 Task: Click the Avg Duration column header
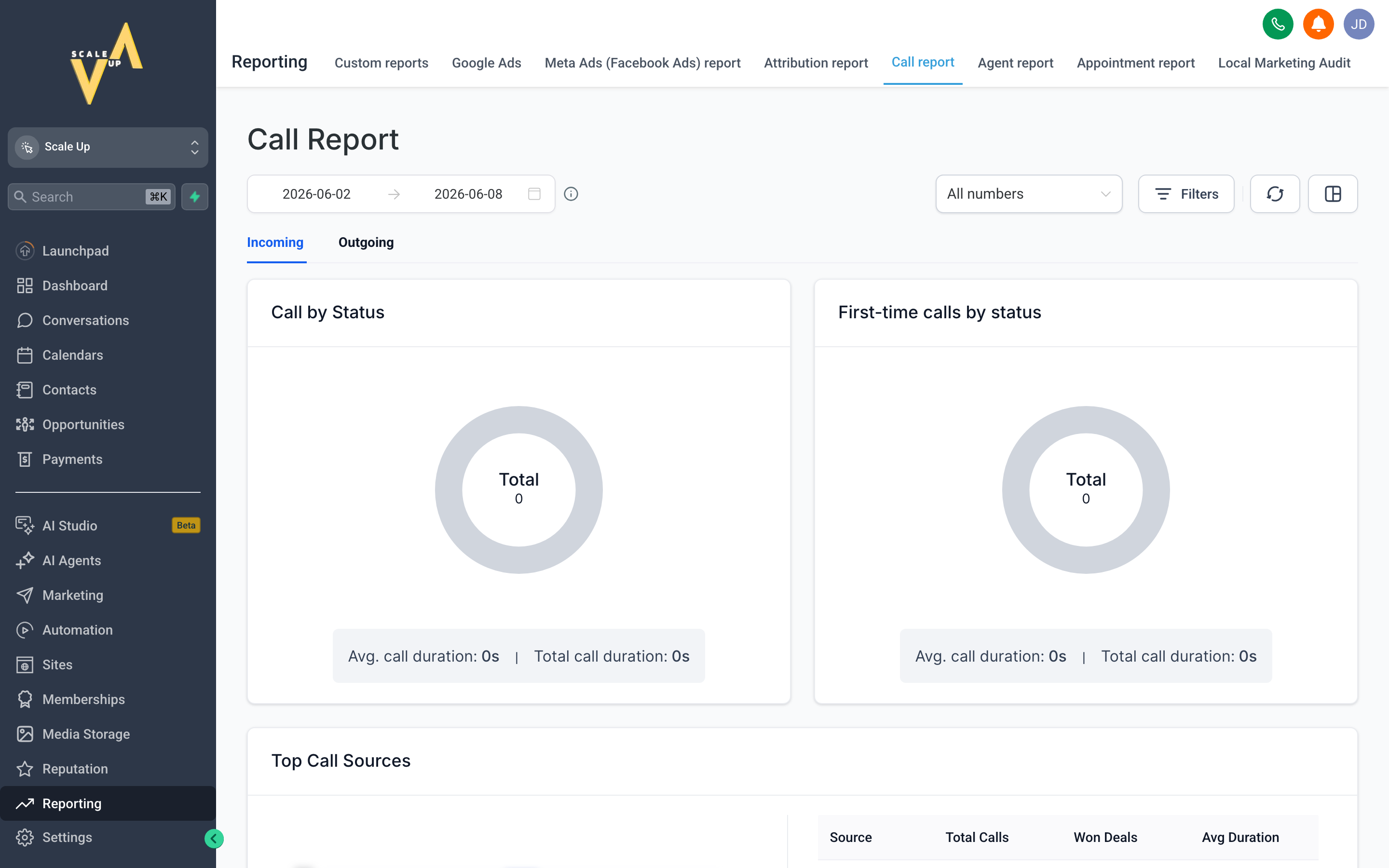point(1240,838)
